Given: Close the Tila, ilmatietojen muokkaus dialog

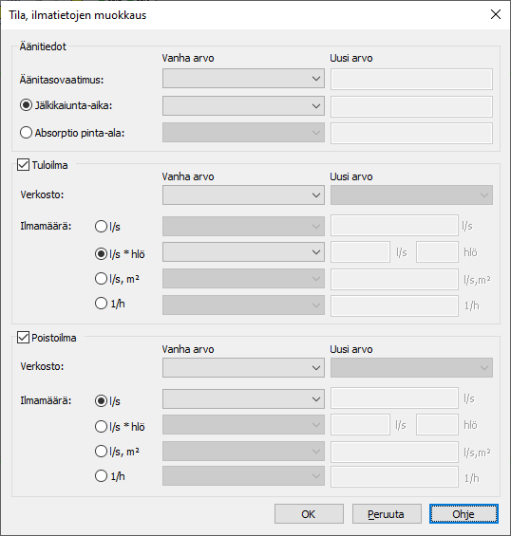Looking at the screenshot, I should (495, 14).
